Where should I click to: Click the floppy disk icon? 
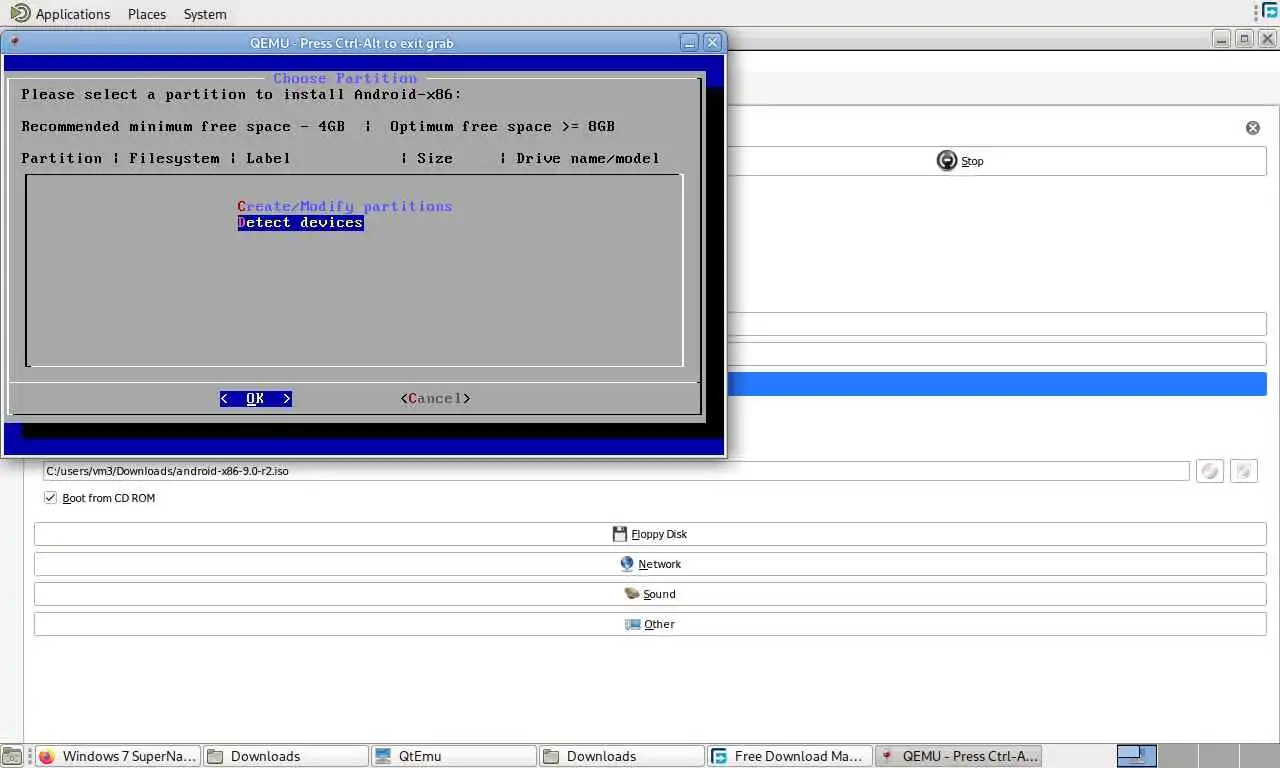point(620,534)
